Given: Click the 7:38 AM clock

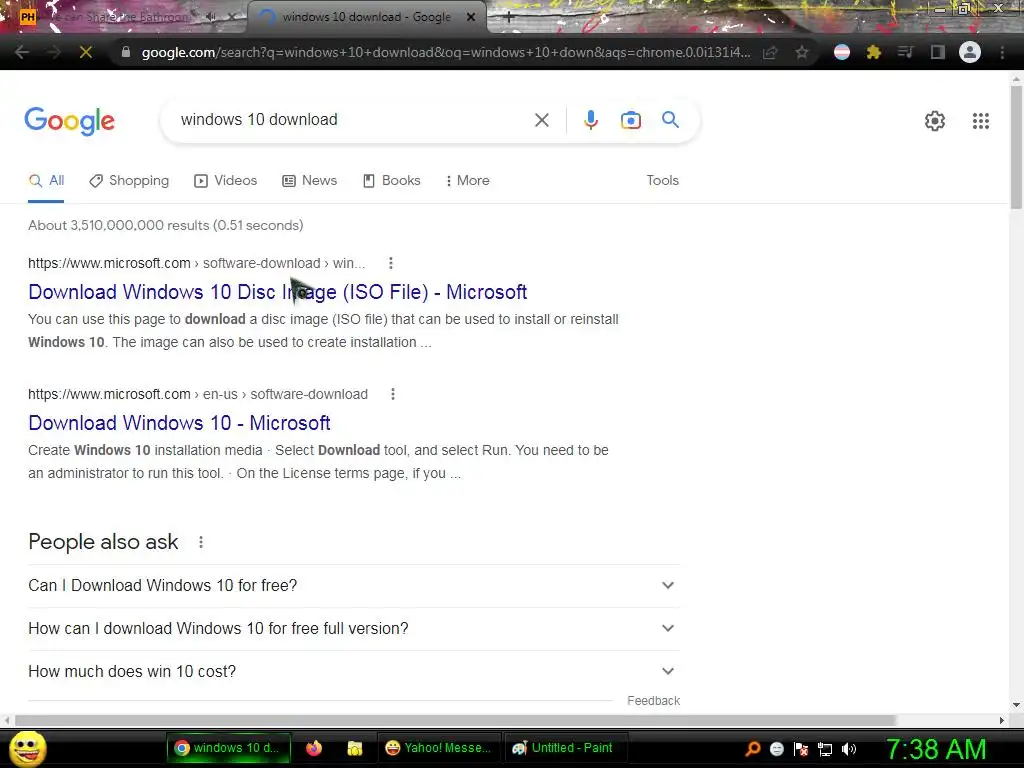Looking at the screenshot, I should pos(936,749).
